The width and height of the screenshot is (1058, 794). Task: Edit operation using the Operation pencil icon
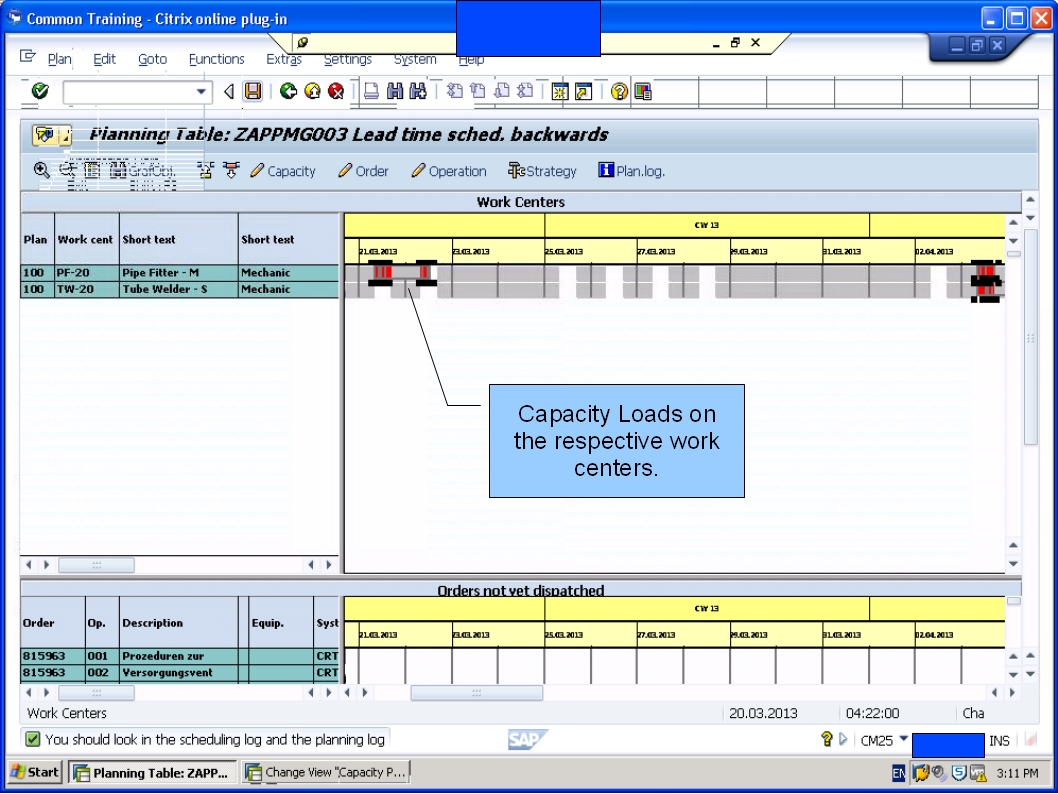click(448, 171)
